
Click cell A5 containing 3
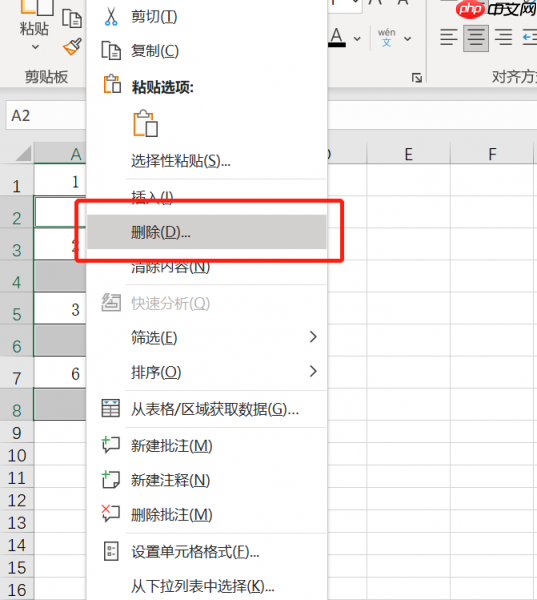point(60,309)
